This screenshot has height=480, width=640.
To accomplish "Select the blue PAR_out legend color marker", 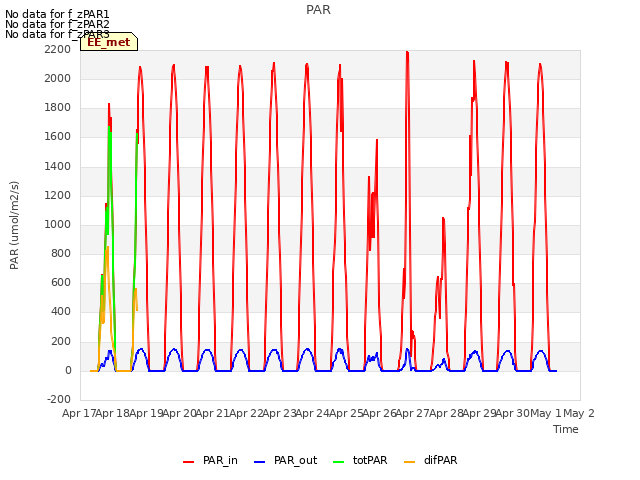I will coord(260,462).
